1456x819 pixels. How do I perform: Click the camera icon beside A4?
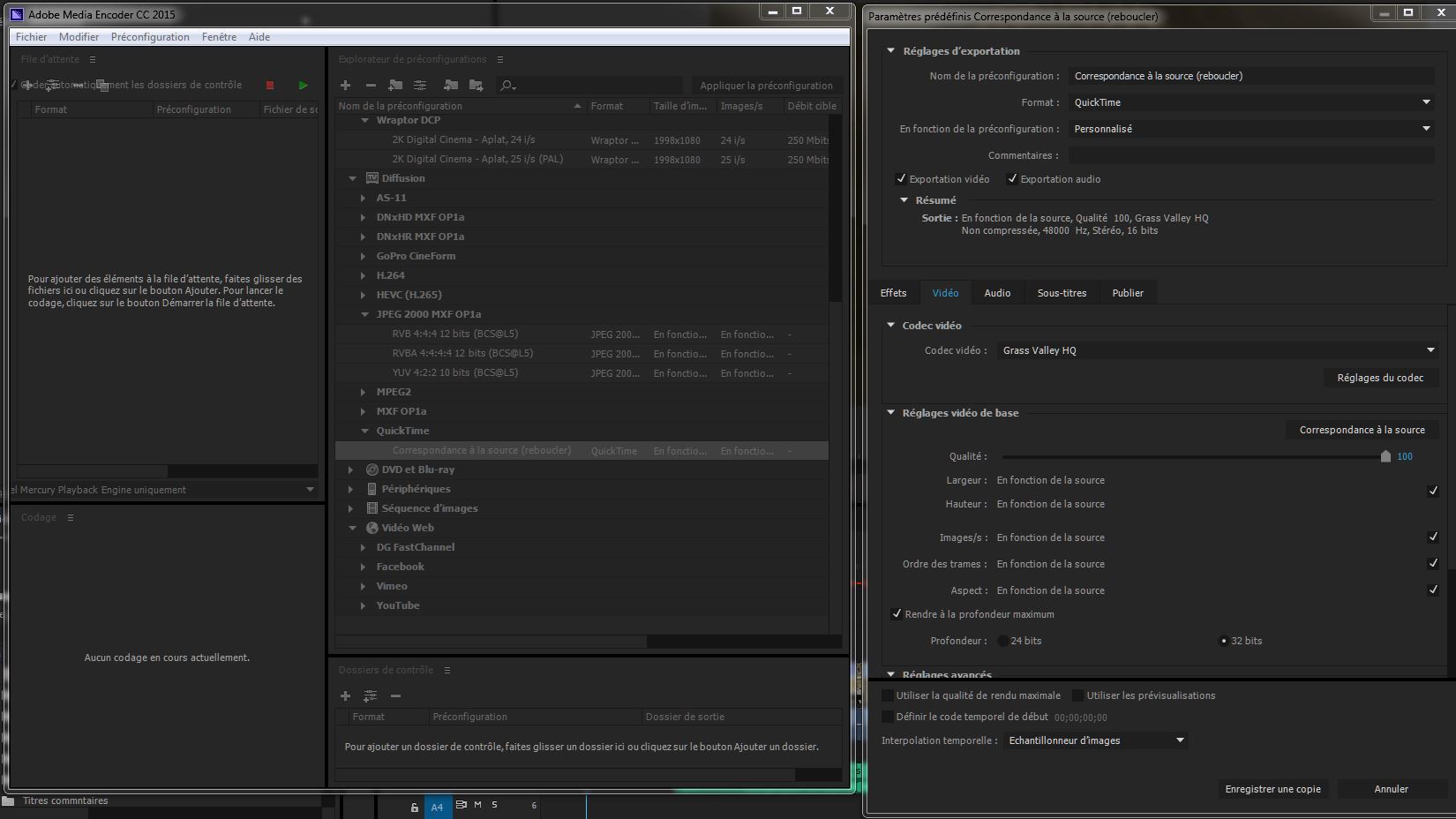(461, 805)
